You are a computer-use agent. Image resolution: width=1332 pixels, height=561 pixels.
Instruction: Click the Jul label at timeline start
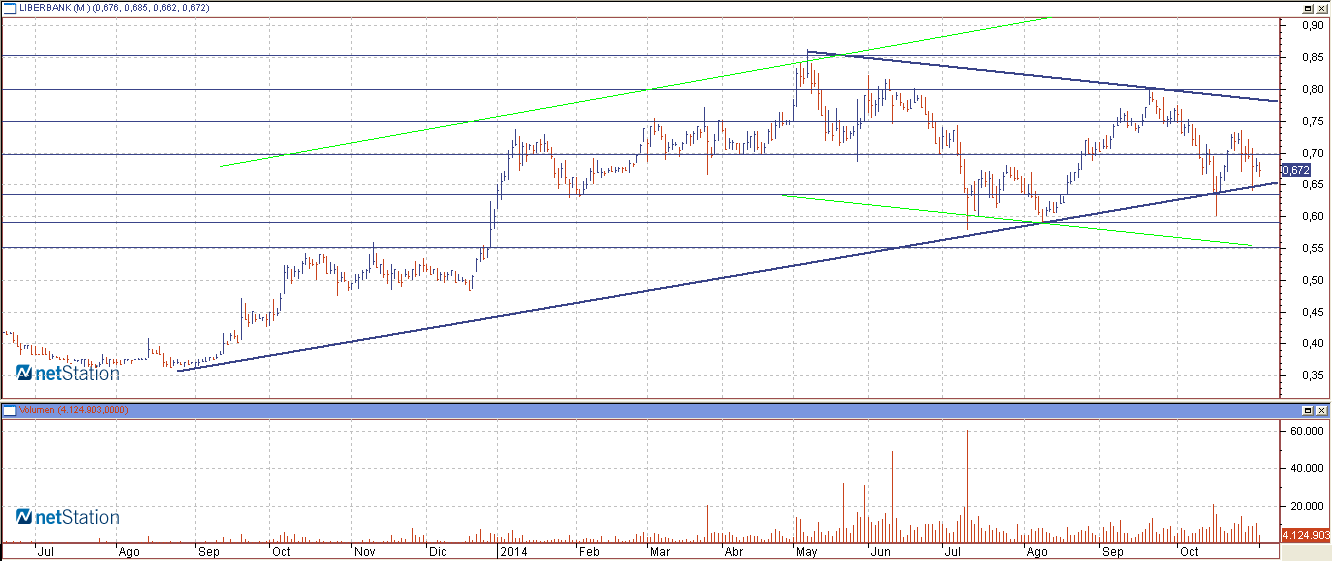click(x=45, y=551)
